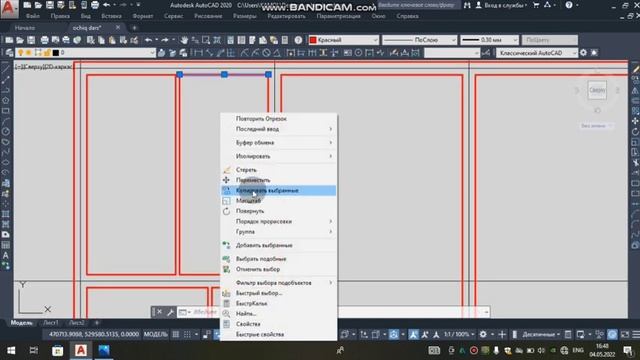The height and width of the screenshot is (360, 640).
Task: Select the Pan hand tool
Action: 184,40
